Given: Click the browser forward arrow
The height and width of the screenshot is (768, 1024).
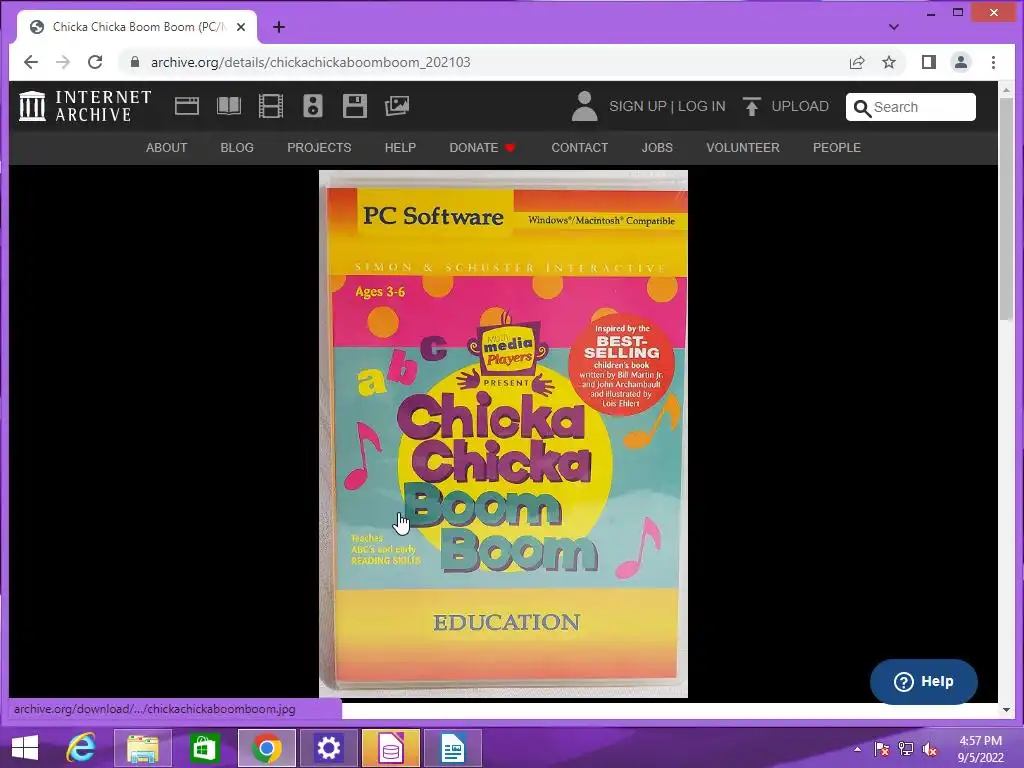Looking at the screenshot, I should pos(63,62).
